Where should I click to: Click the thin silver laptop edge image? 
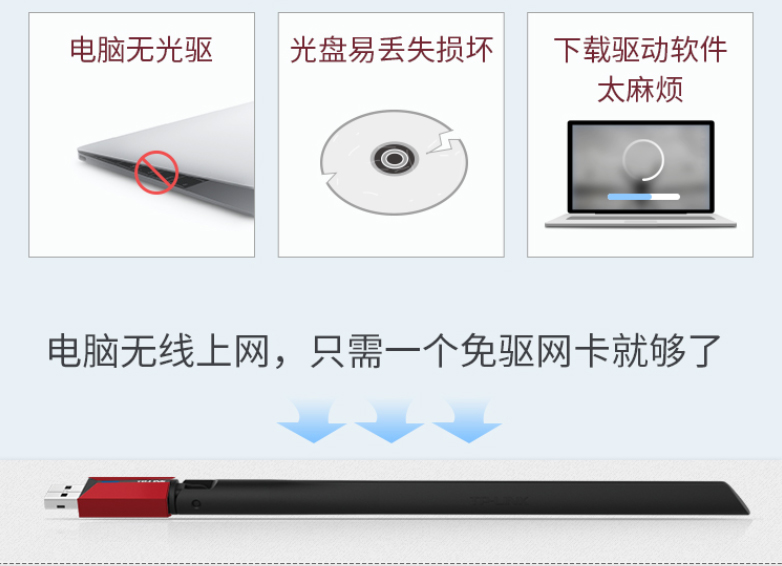166,160
